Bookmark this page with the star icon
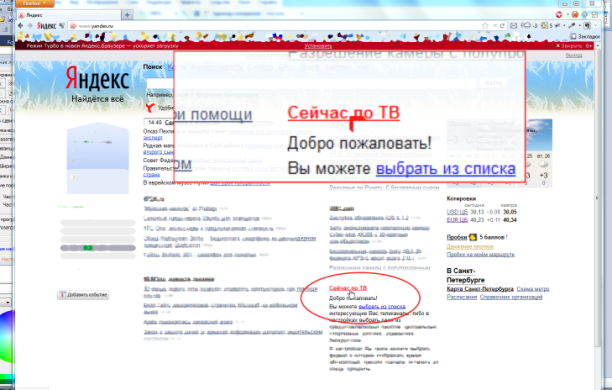 (x=485, y=26)
